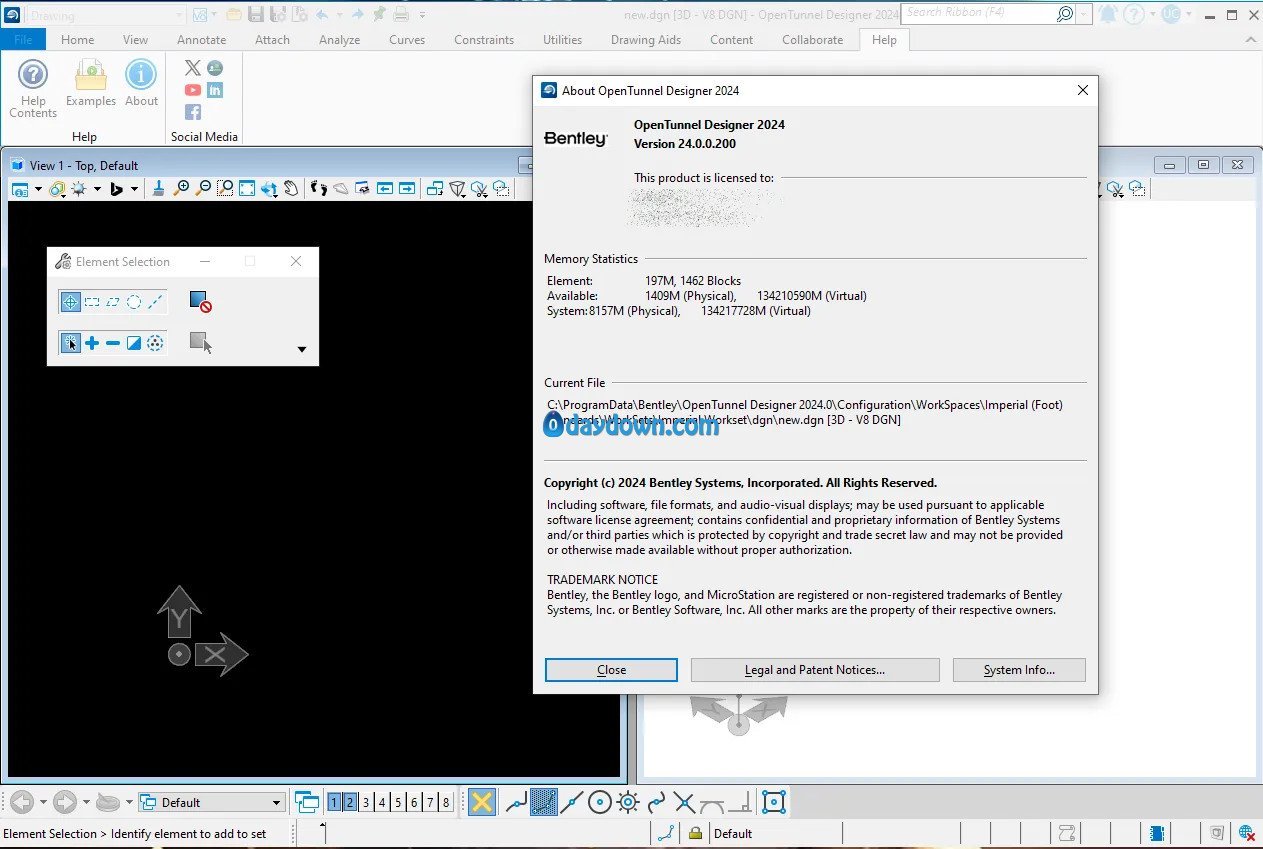Toggle the lock icon in the status bar
The image size is (1263, 849).
coord(695,833)
